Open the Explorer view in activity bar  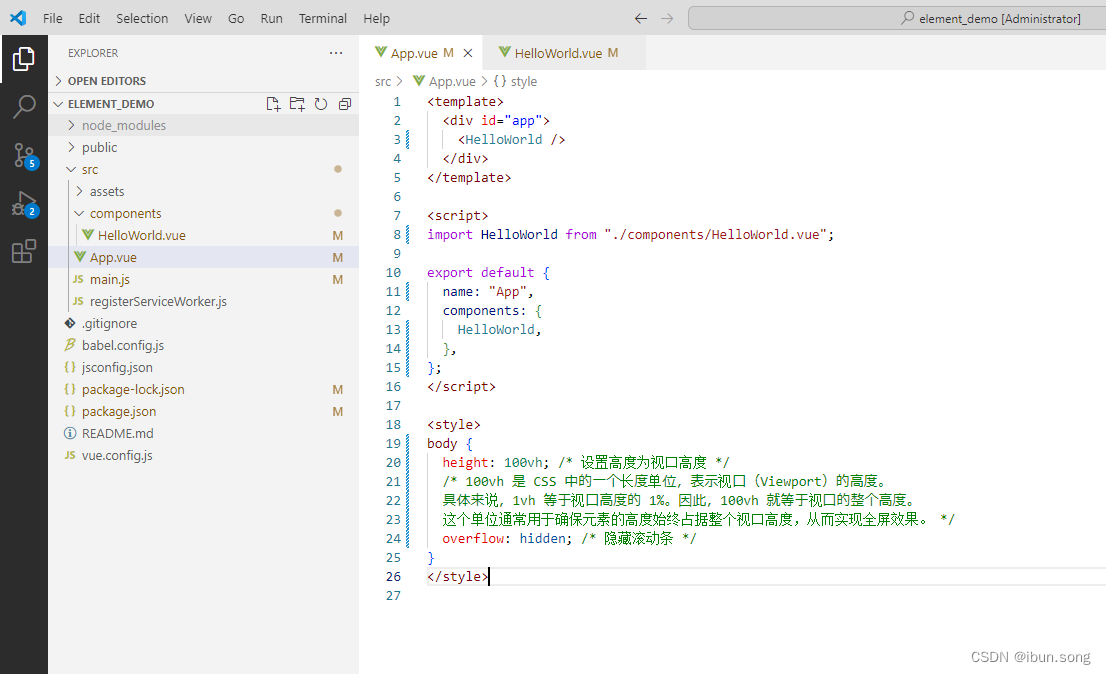[x=23, y=59]
